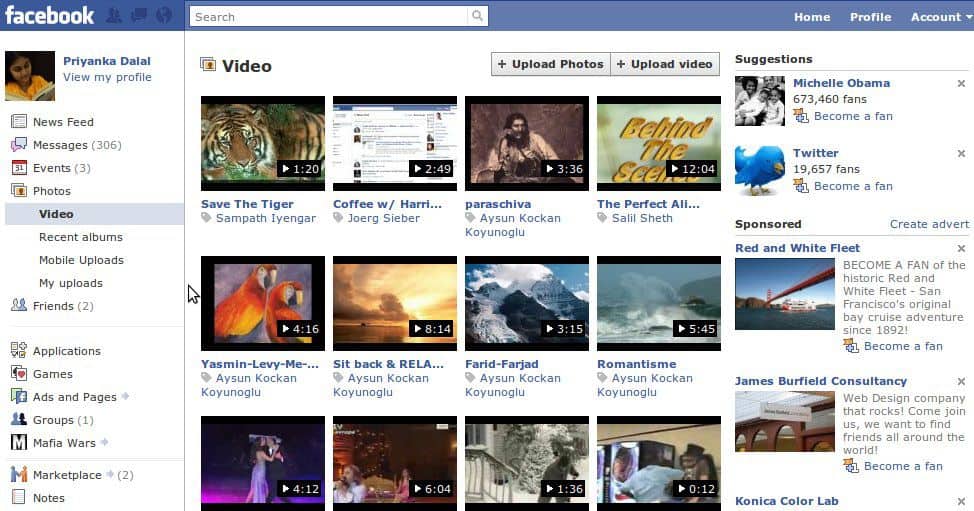Click tagged name Salil Sheth

click(642, 218)
